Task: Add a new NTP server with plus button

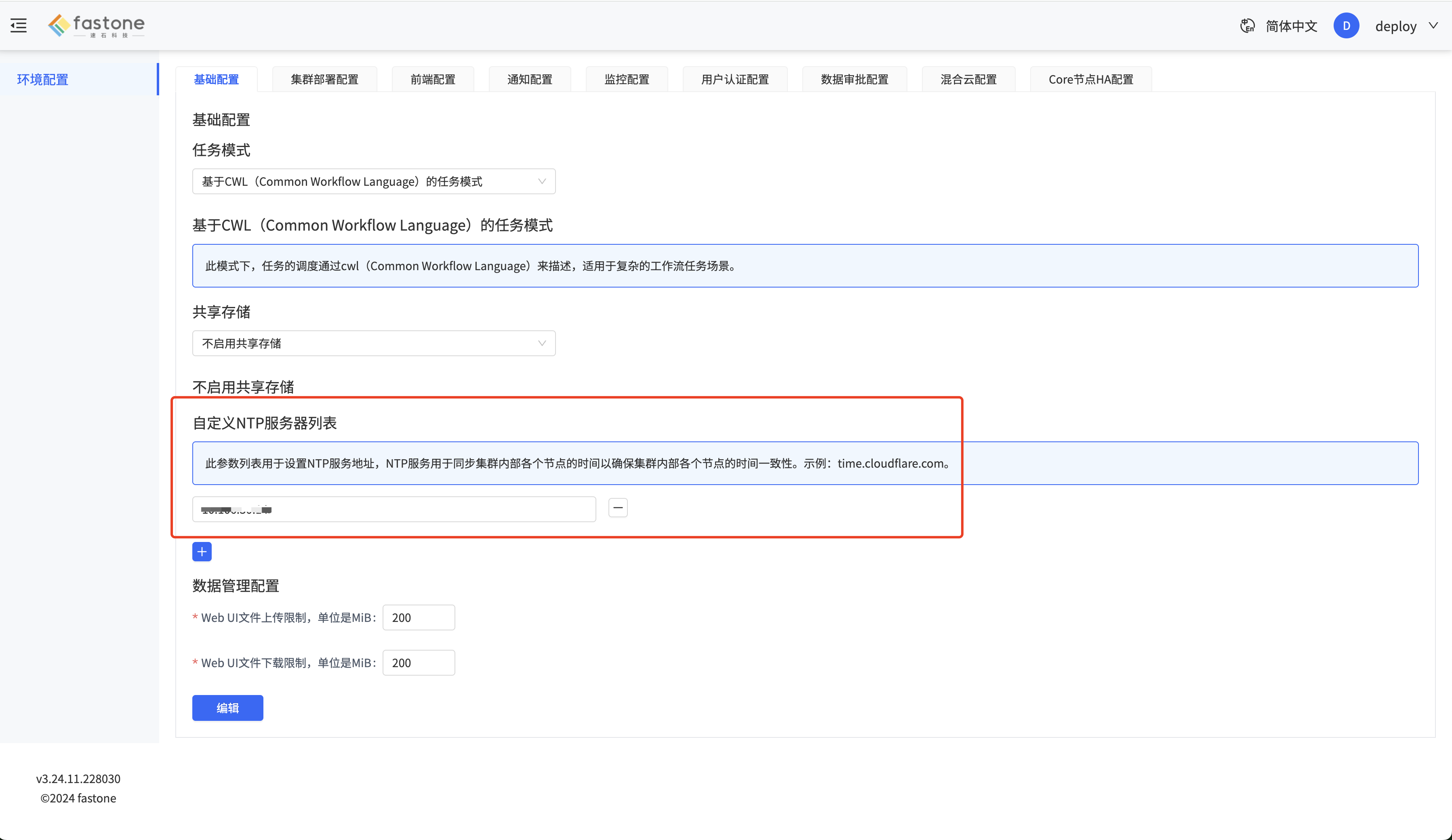Action: tap(202, 551)
